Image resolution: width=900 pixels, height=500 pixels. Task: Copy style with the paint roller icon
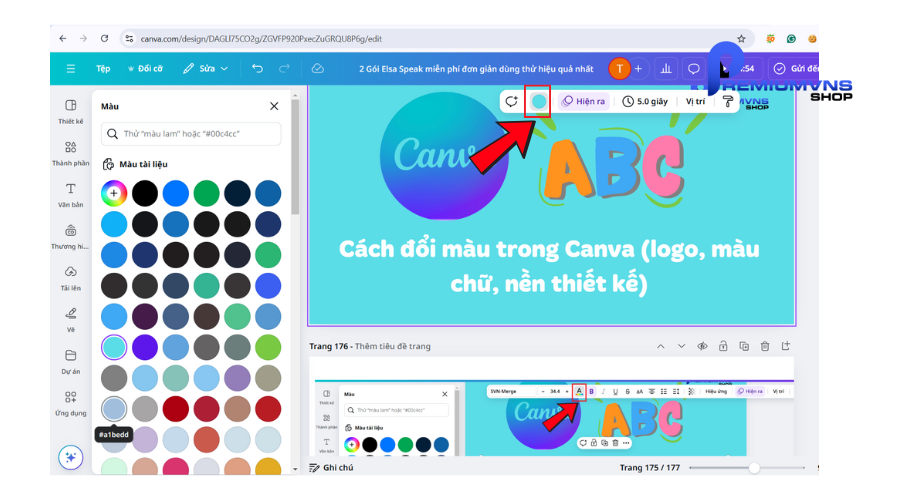(x=727, y=102)
